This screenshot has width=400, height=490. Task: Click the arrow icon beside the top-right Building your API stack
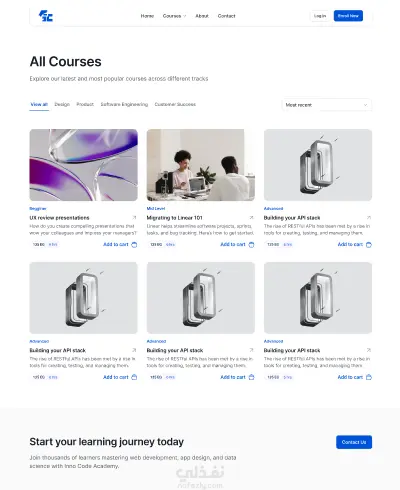pyautogui.click(x=369, y=218)
